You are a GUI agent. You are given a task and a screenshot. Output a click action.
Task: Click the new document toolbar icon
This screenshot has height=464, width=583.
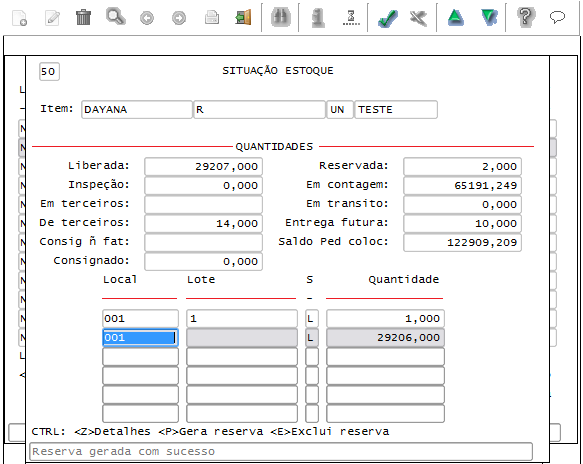point(19,18)
